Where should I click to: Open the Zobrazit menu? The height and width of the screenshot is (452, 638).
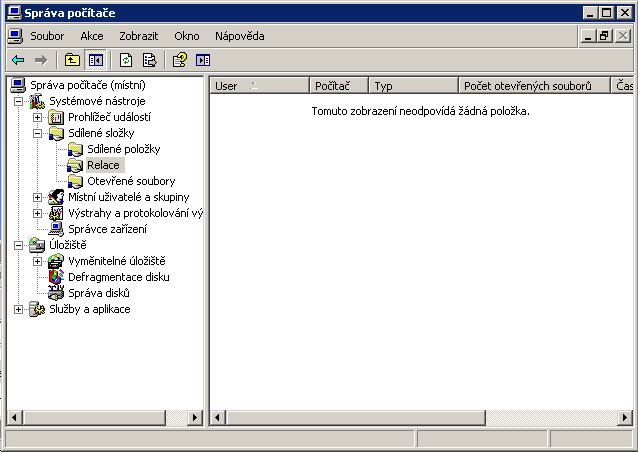click(x=138, y=36)
